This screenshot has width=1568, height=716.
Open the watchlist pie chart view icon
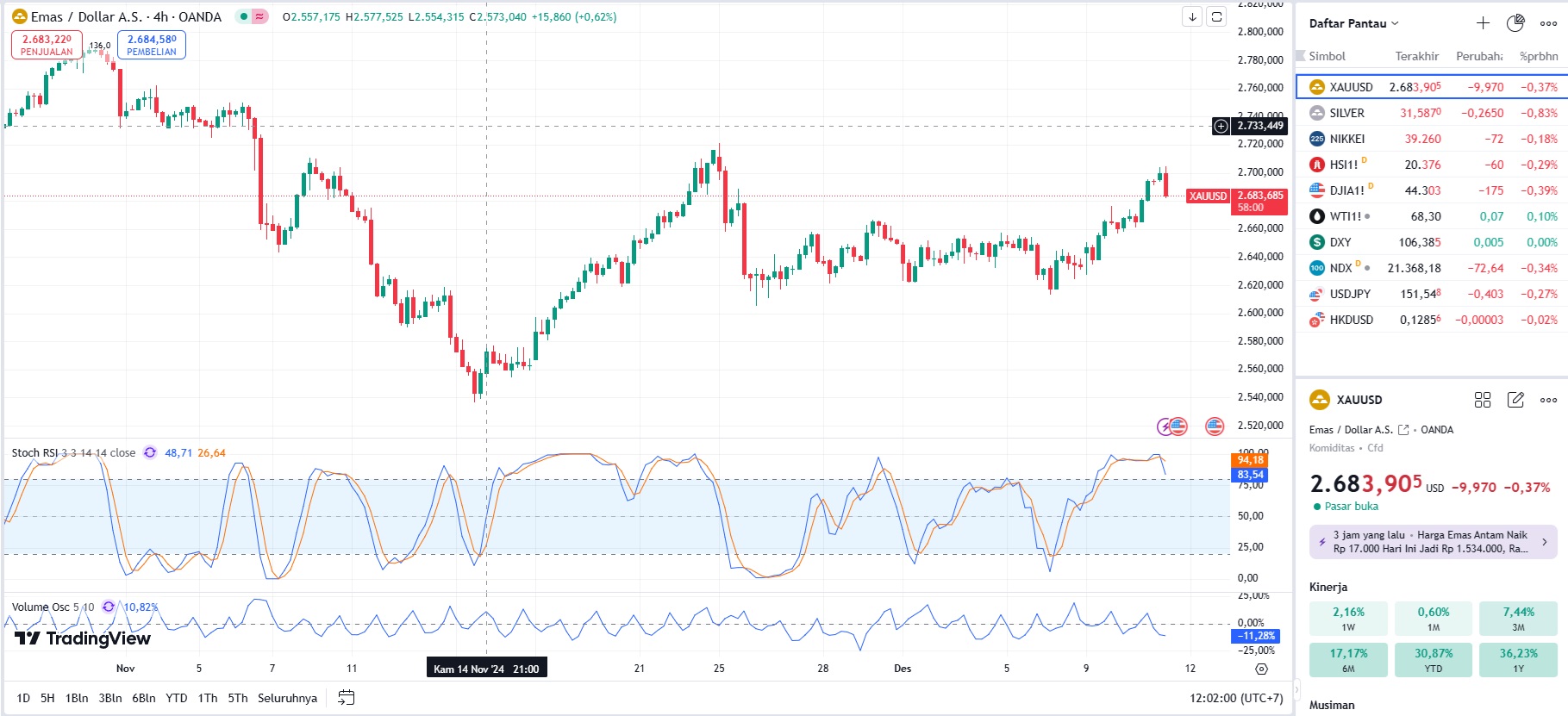click(1515, 23)
